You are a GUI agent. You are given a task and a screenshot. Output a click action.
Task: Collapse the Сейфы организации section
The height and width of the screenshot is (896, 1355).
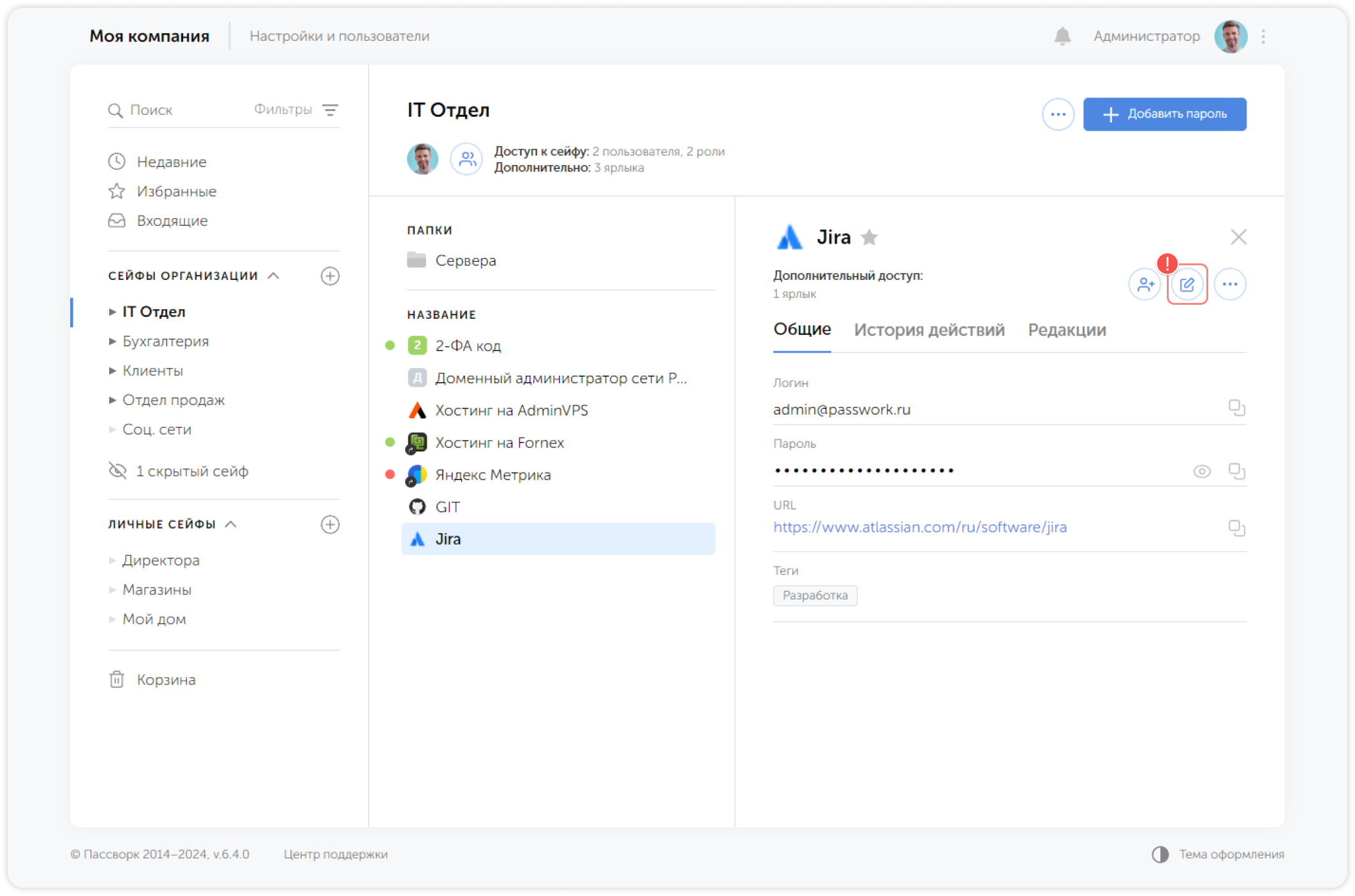pyautogui.click(x=274, y=275)
